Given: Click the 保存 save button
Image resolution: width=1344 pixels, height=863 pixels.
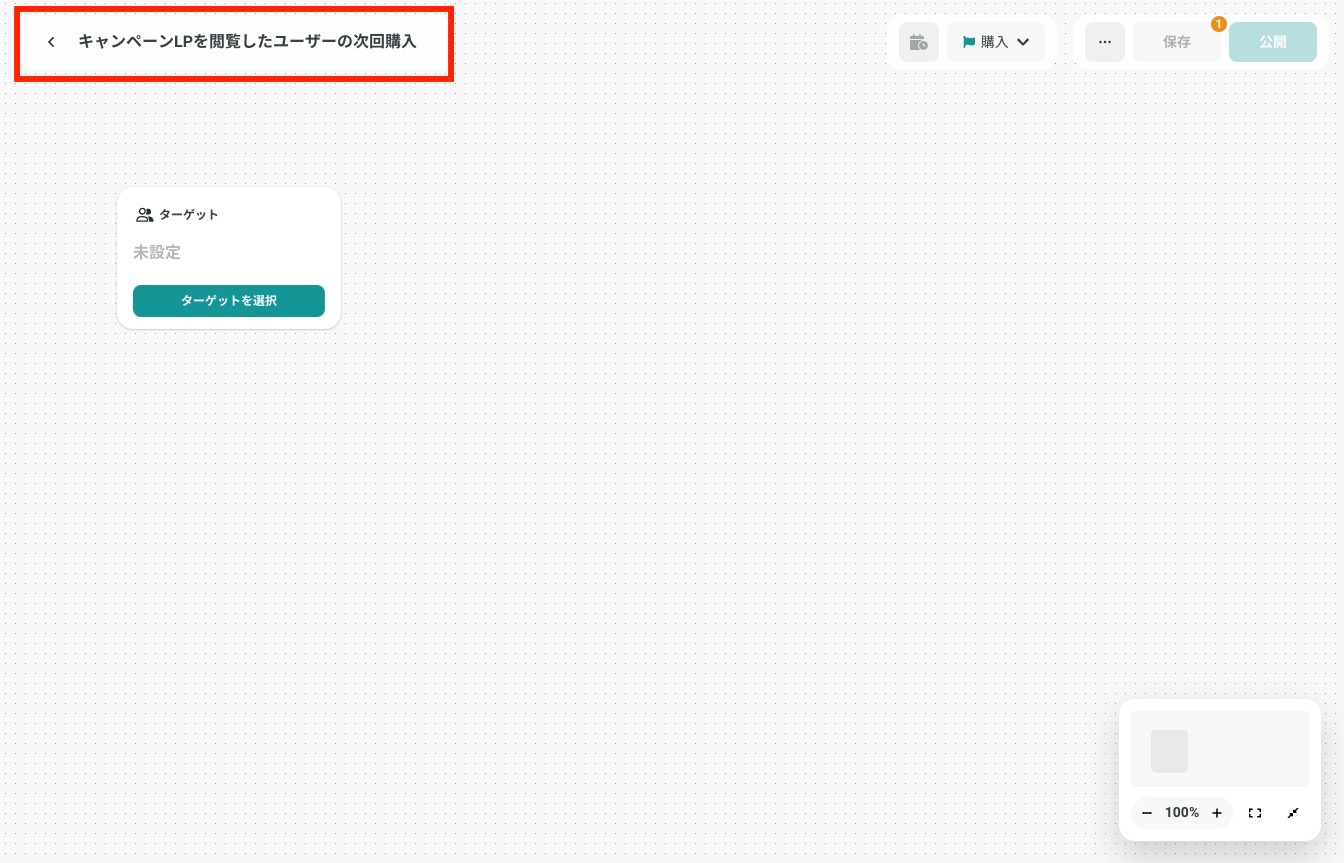Looking at the screenshot, I should (1177, 42).
